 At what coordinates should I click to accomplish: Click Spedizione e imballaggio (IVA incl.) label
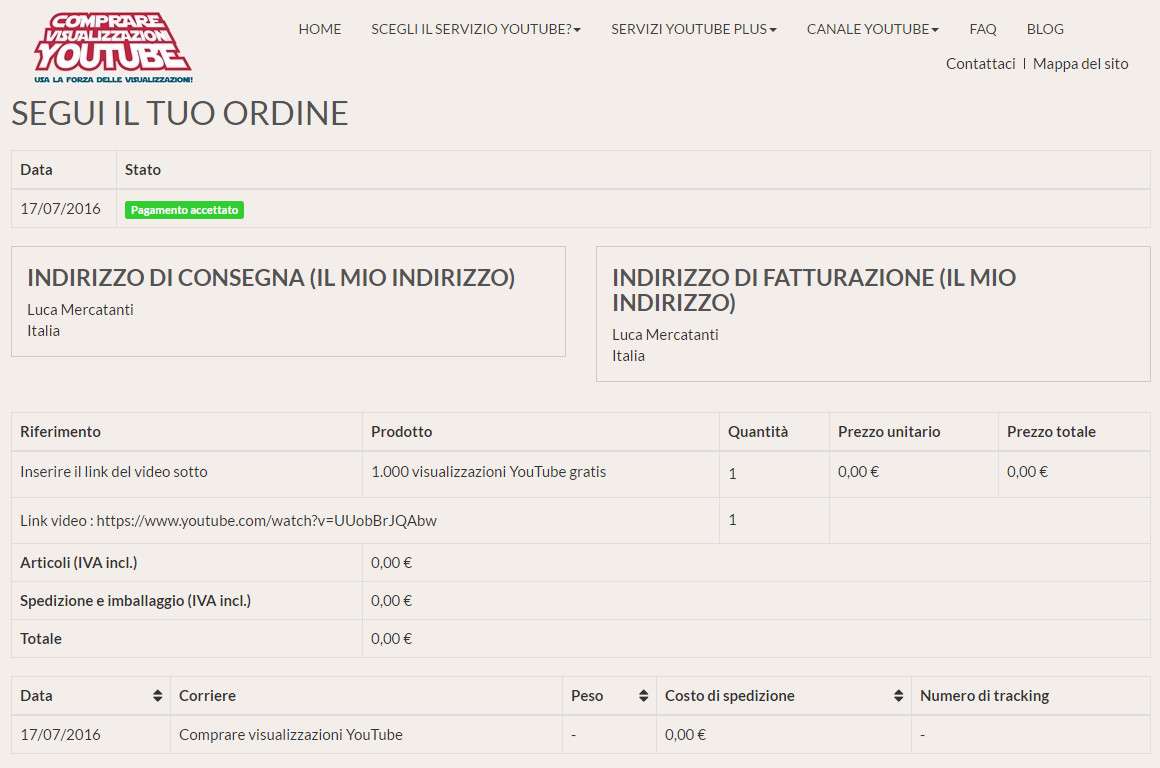point(135,601)
